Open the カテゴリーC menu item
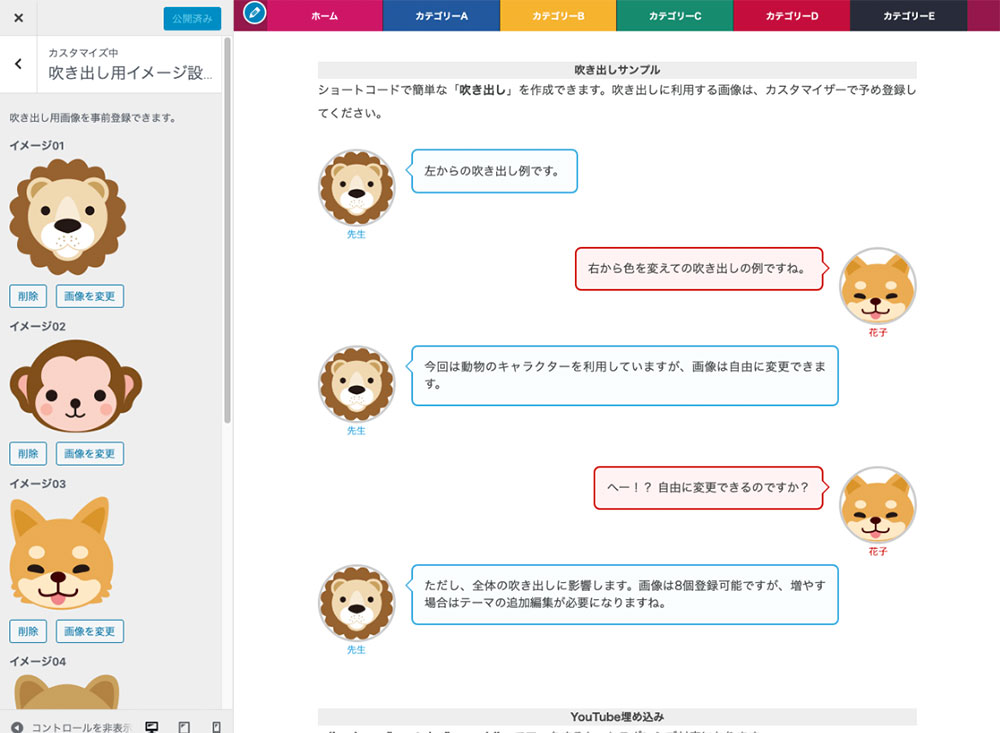The height and width of the screenshot is (733, 1000). click(675, 16)
